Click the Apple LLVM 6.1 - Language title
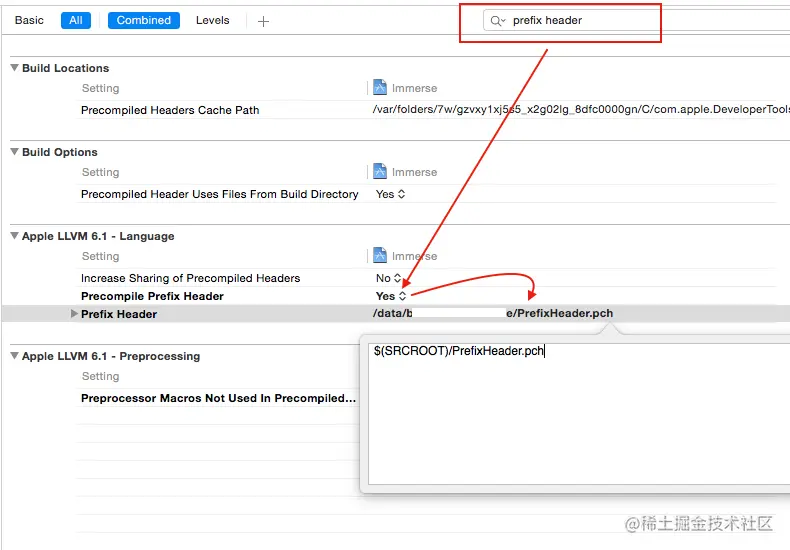The image size is (790, 550). point(98,236)
